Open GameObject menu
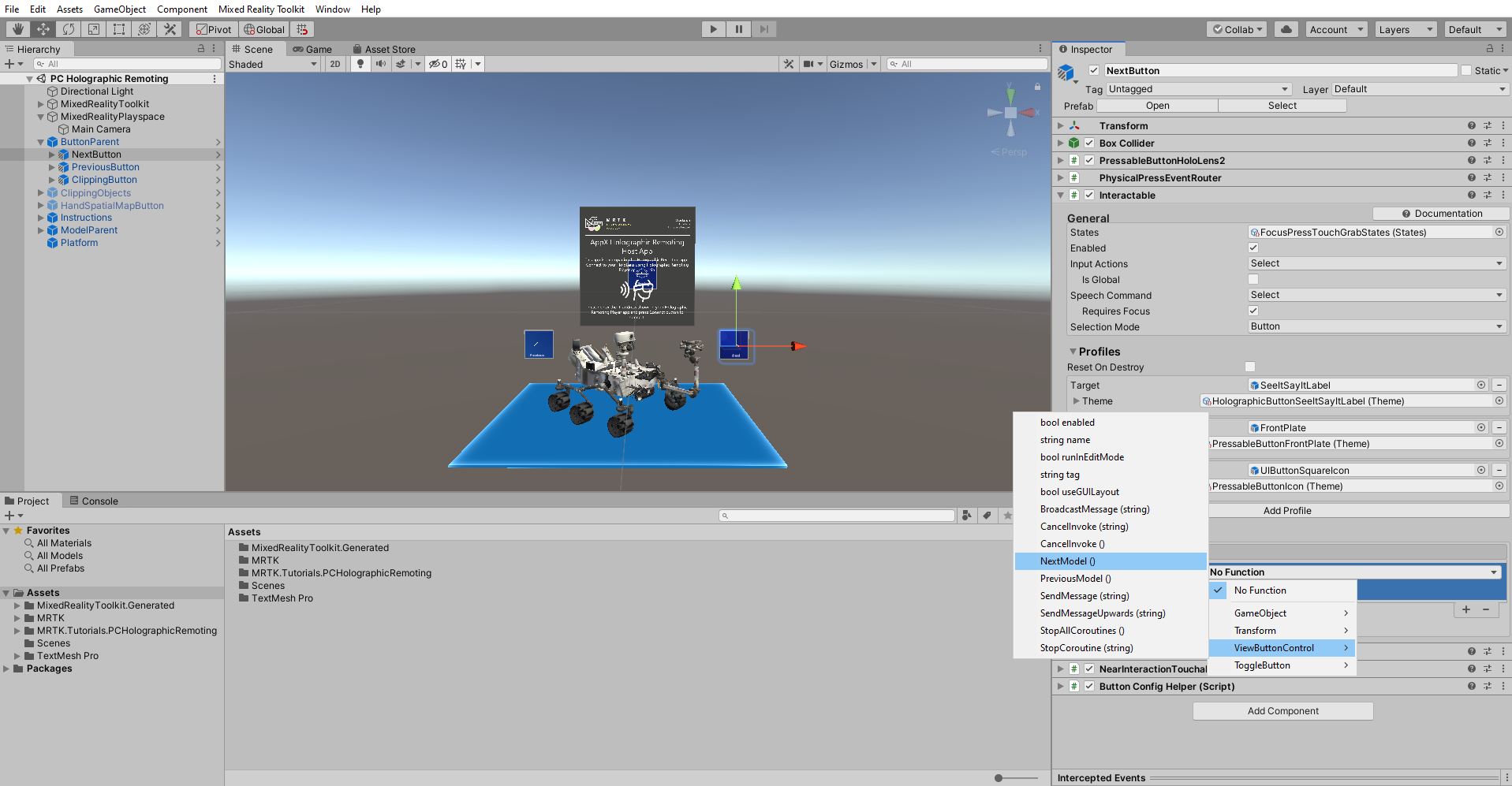This screenshot has width=1512, height=786. tap(120, 9)
